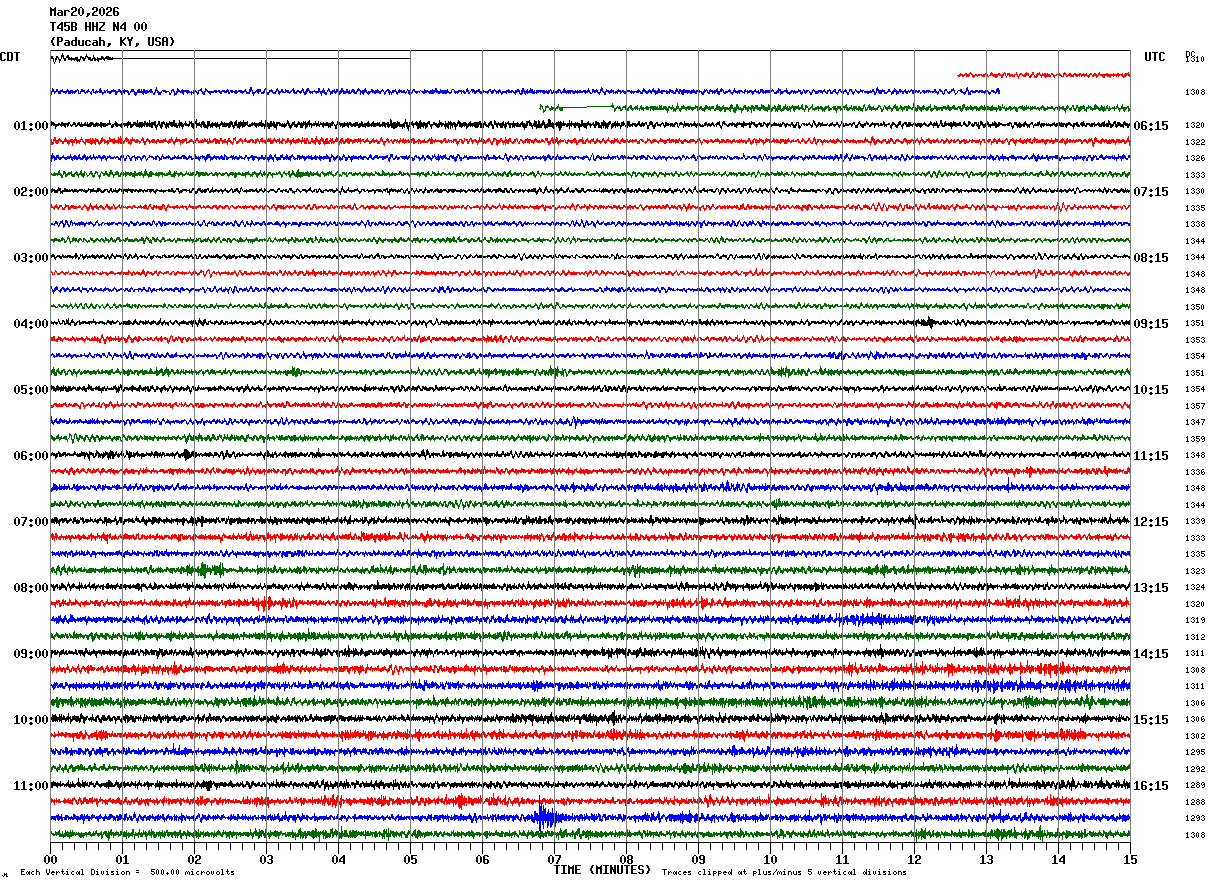Click DC value 1326 on right

coord(1195,159)
